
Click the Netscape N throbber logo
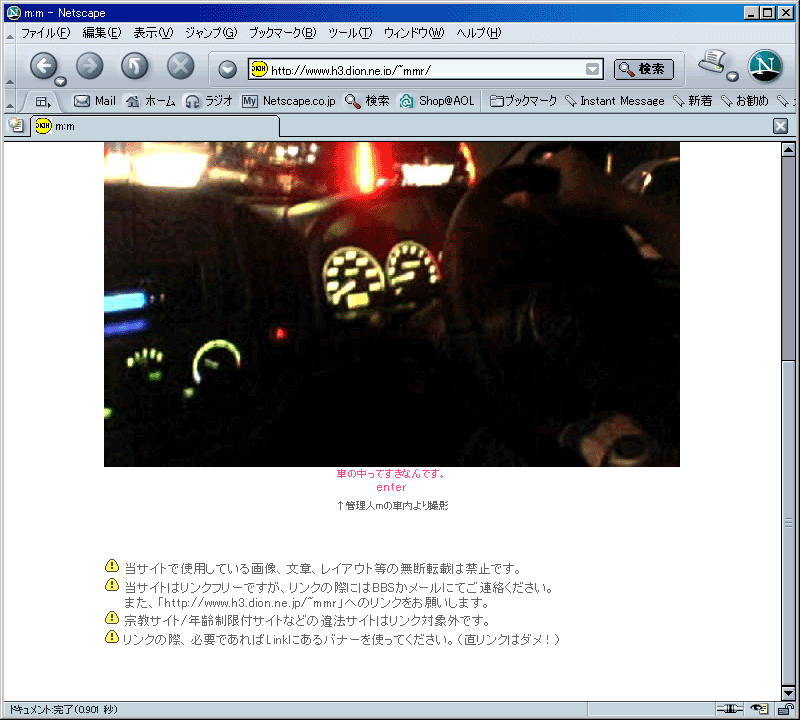[765, 66]
